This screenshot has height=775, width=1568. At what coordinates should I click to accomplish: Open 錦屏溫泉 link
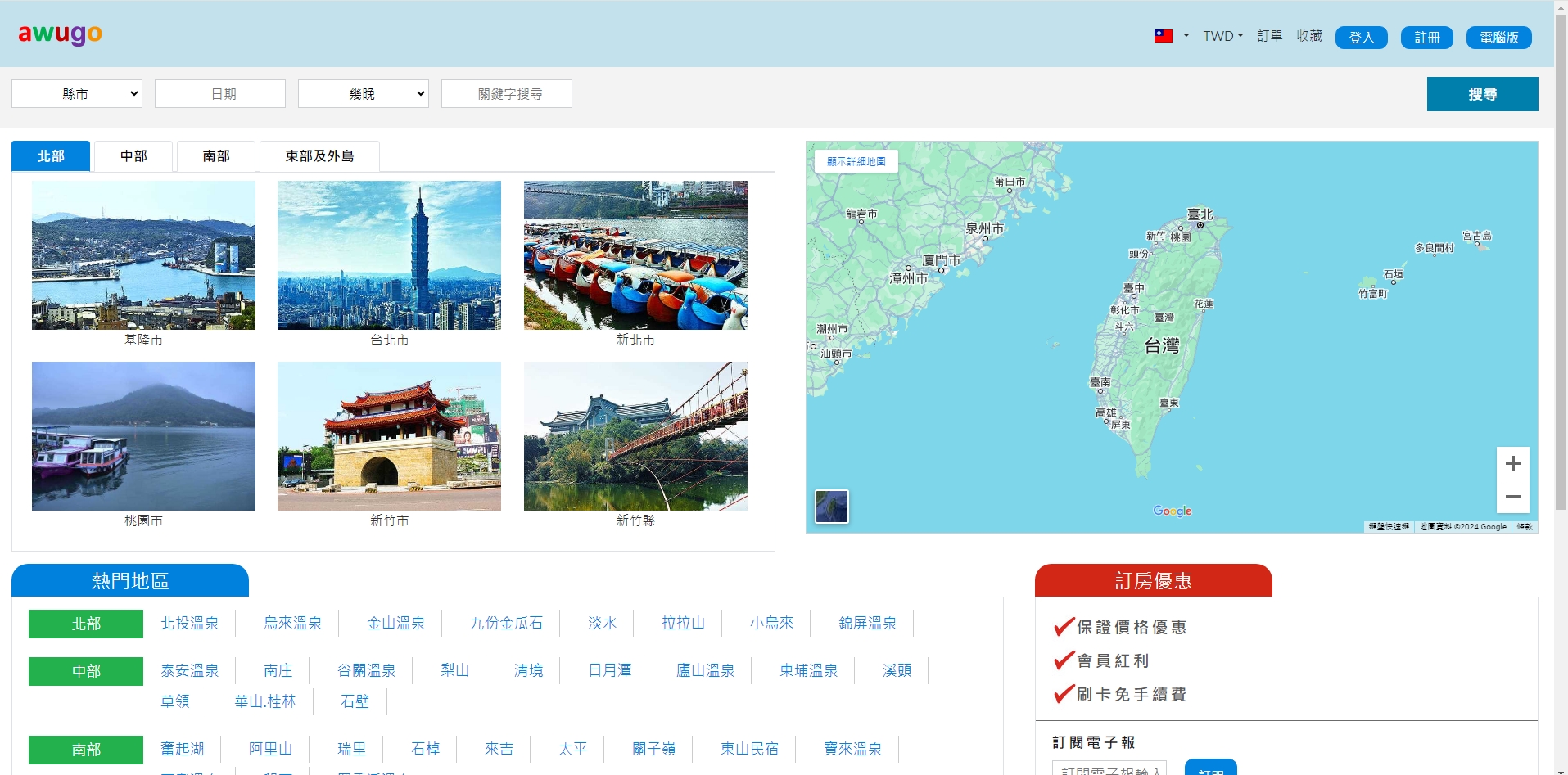pyautogui.click(x=868, y=624)
